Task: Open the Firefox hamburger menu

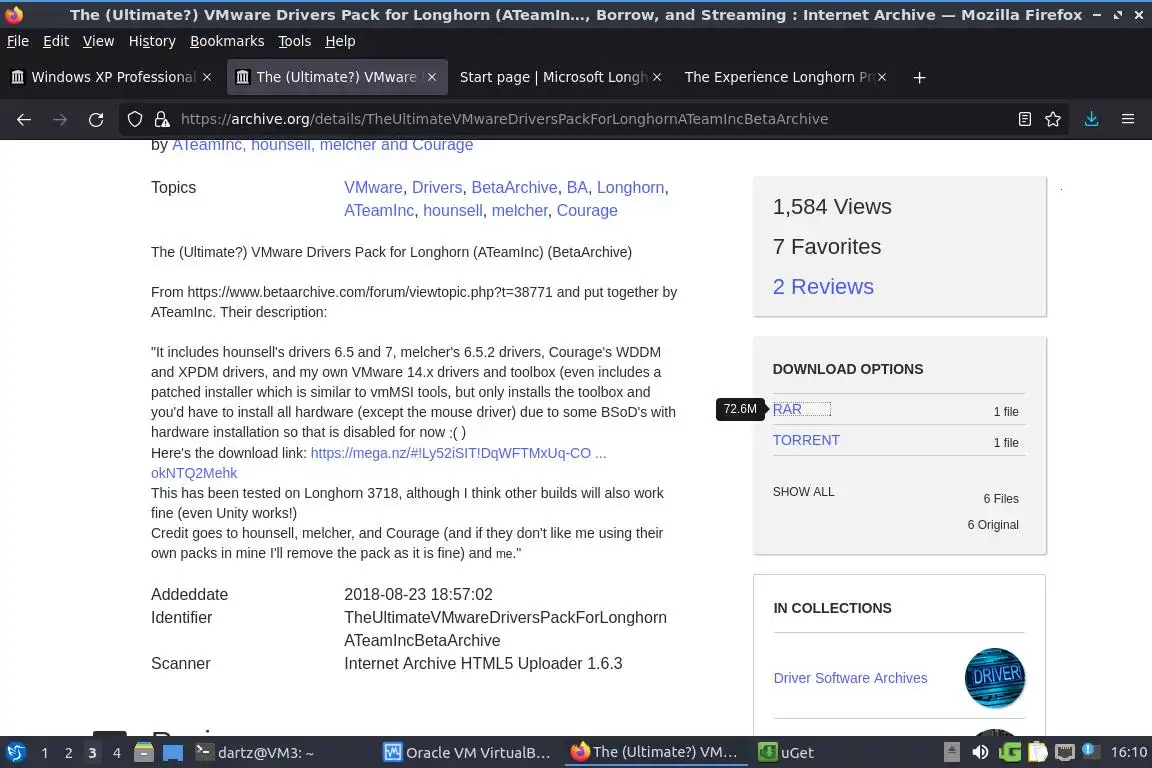Action: (1128, 119)
